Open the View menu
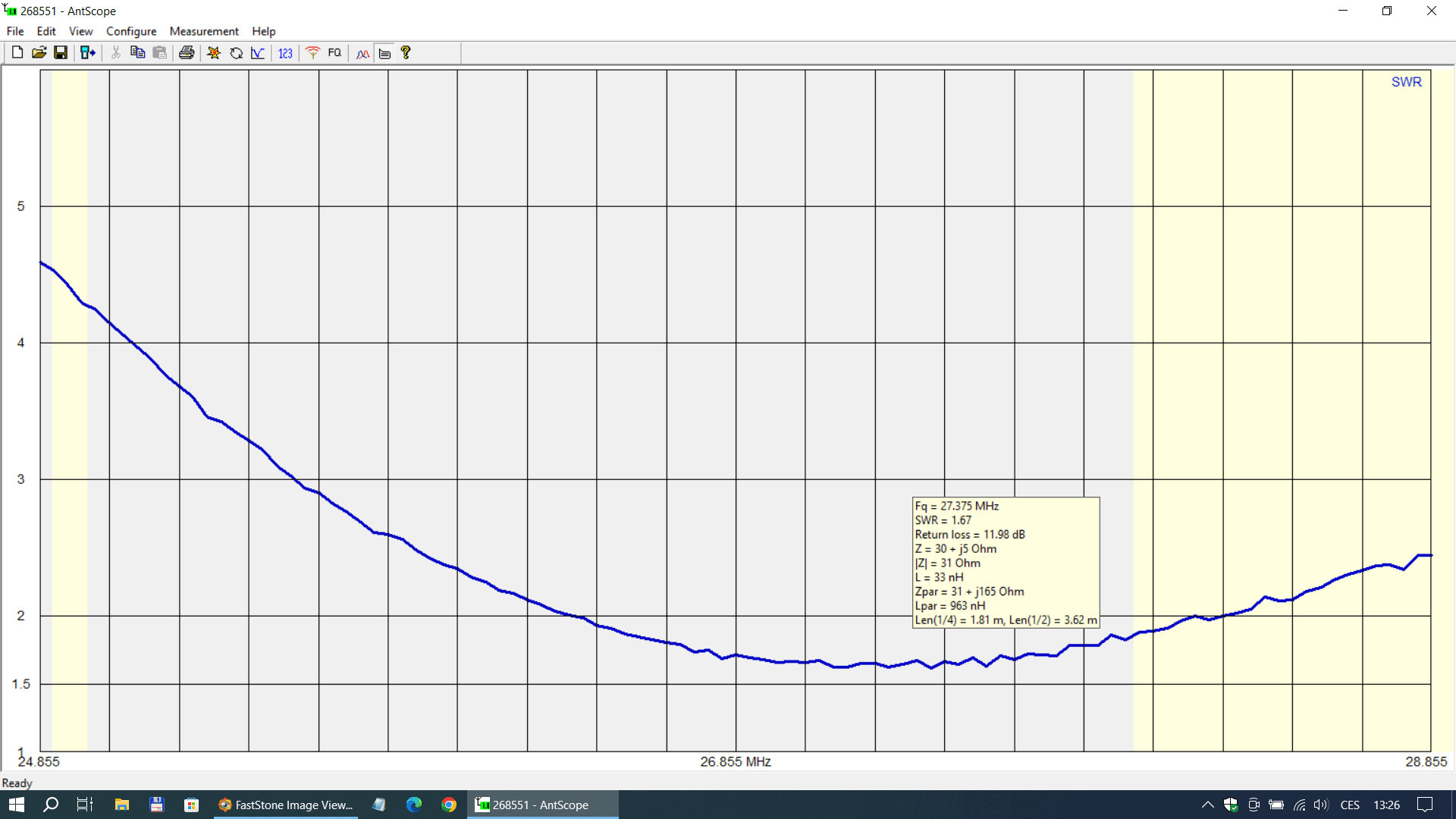1456x819 pixels. [80, 31]
